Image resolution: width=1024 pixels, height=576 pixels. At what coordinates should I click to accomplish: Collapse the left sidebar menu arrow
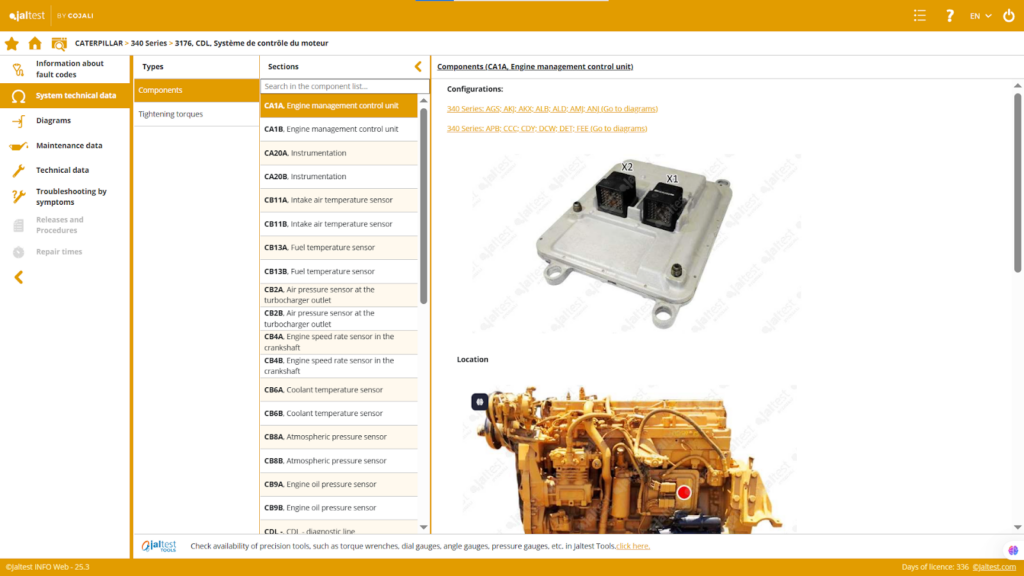click(x=18, y=277)
